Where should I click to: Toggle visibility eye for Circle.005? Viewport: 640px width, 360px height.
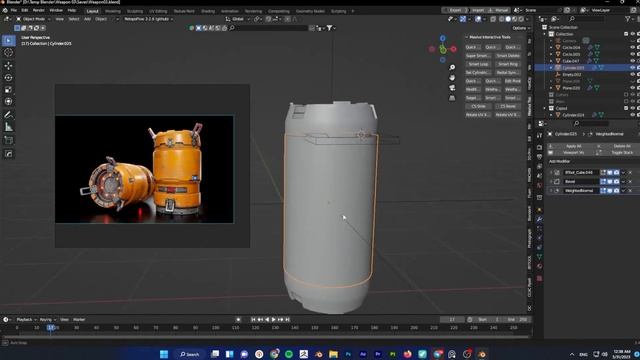[632, 54]
